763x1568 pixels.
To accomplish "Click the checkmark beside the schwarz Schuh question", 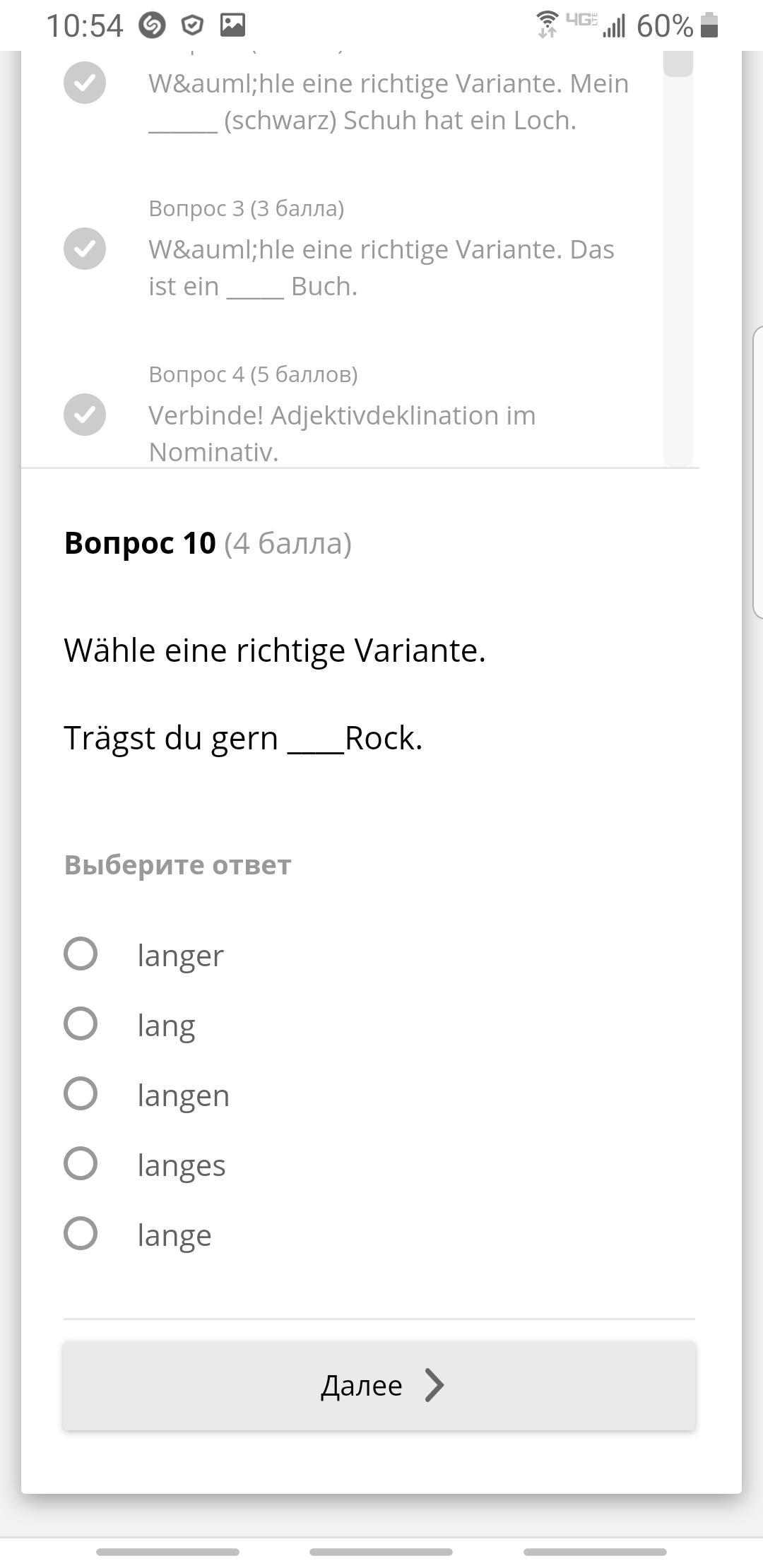I will [x=85, y=83].
